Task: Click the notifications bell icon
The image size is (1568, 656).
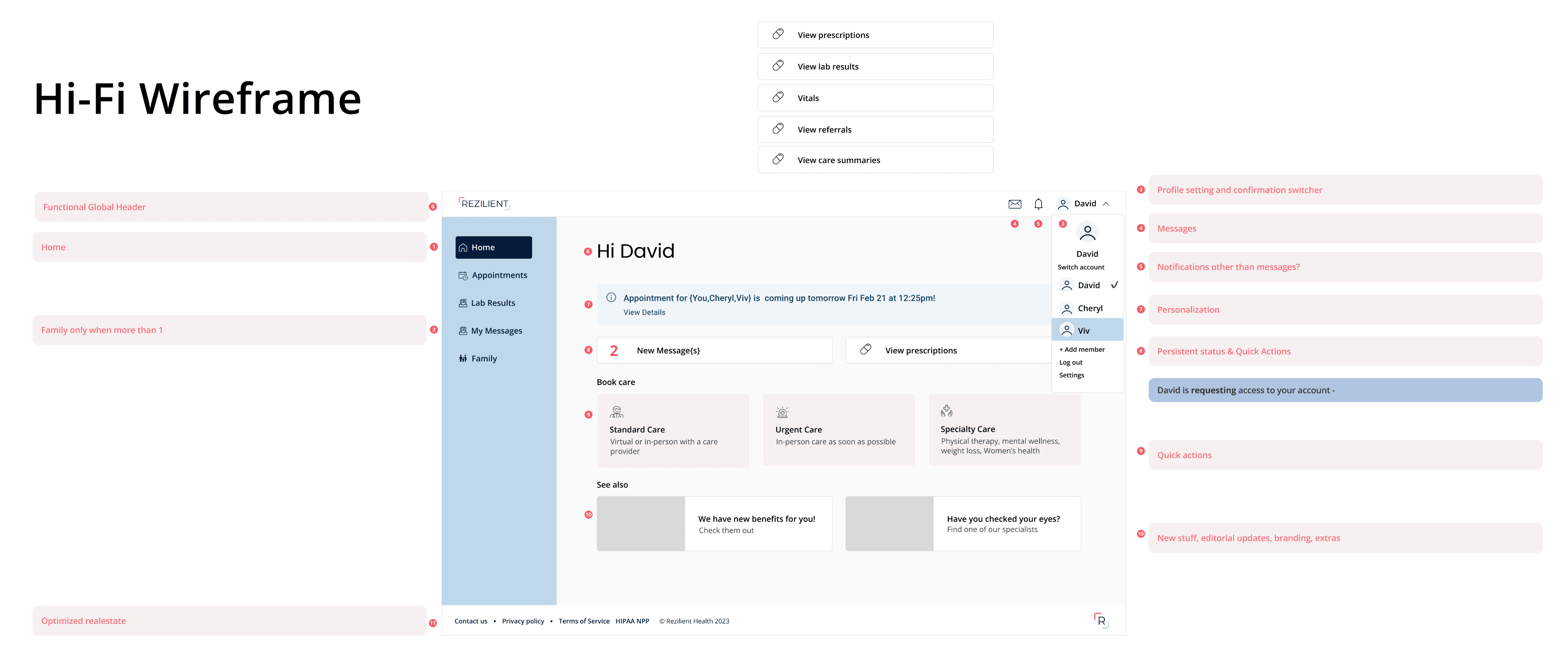Action: click(1038, 204)
